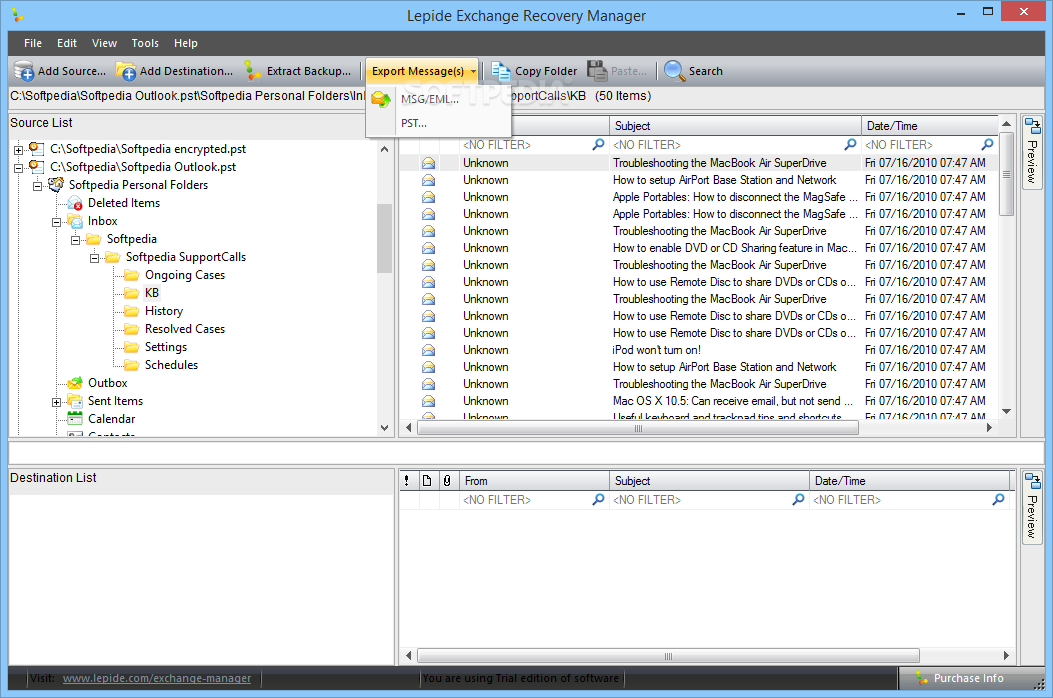Click the attachment column header icon
This screenshot has height=698, width=1053.
tap(447, 480)
